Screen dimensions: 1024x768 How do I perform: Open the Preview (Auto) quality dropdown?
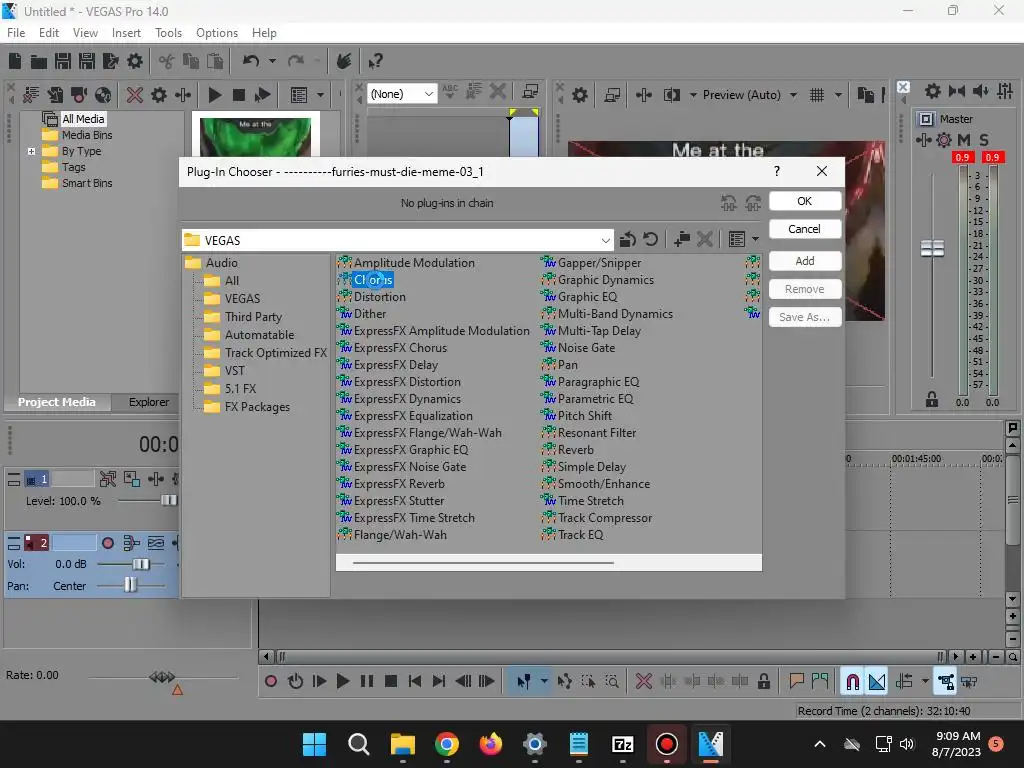click(x=793, y=95)
